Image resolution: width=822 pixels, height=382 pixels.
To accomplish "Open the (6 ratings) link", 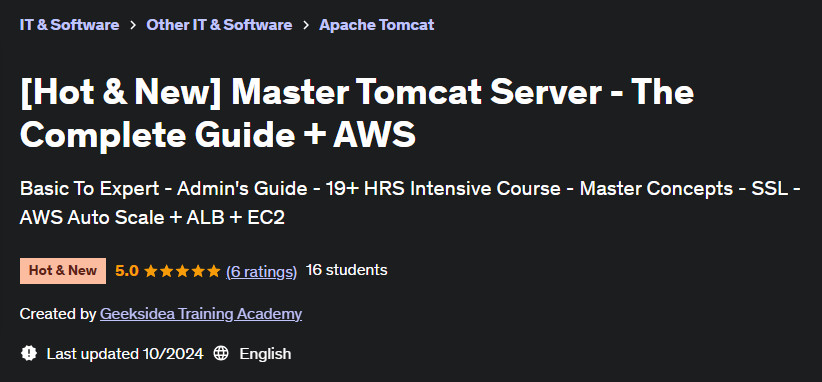I will 262,271.
